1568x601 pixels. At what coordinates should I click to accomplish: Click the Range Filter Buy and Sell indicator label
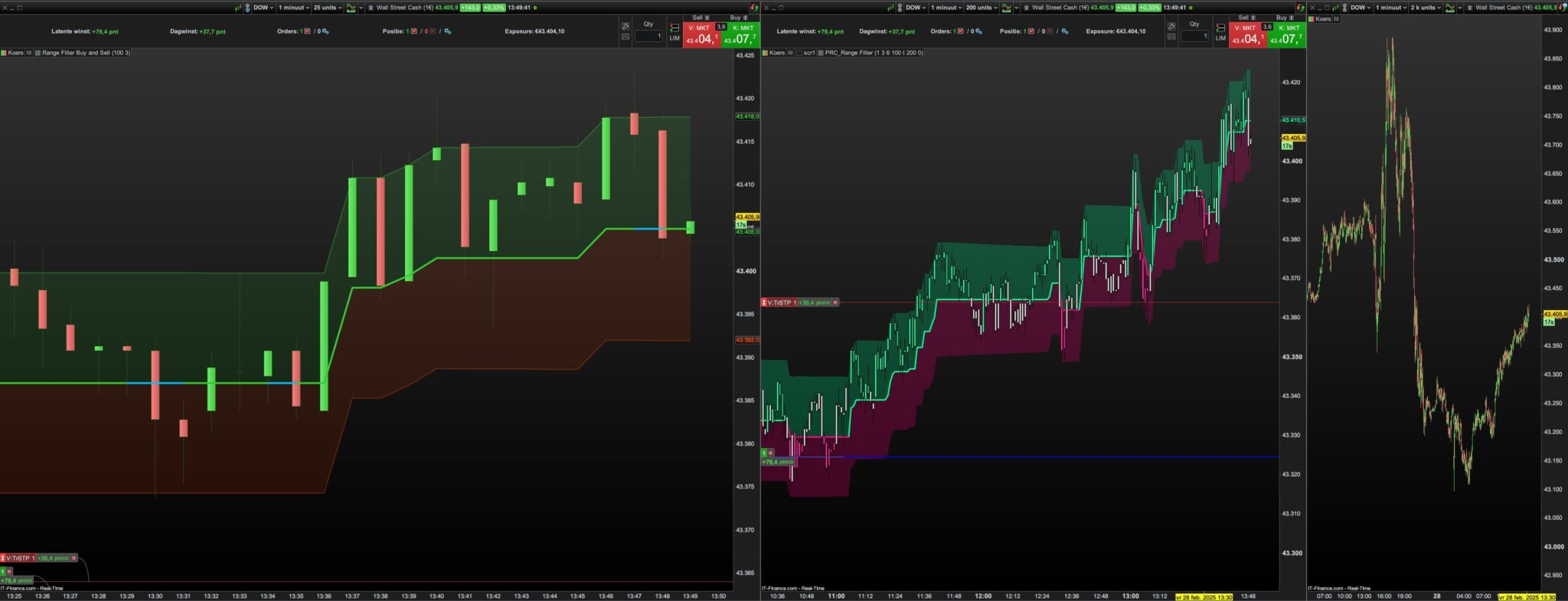[x=86, y=53]
